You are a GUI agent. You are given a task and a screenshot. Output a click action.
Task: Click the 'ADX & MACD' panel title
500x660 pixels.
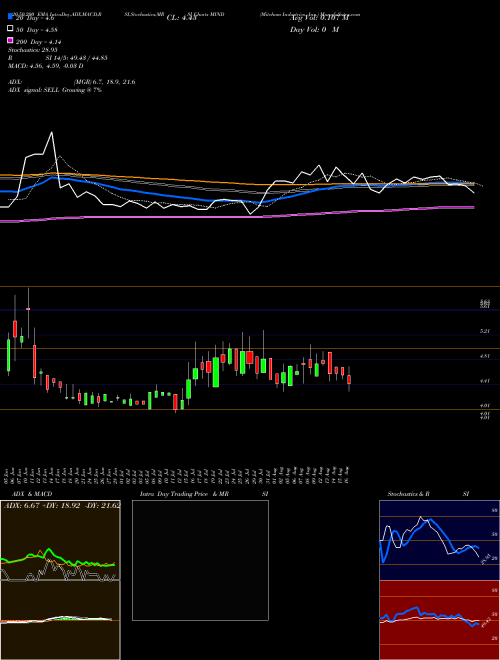(x=32, y=494)
